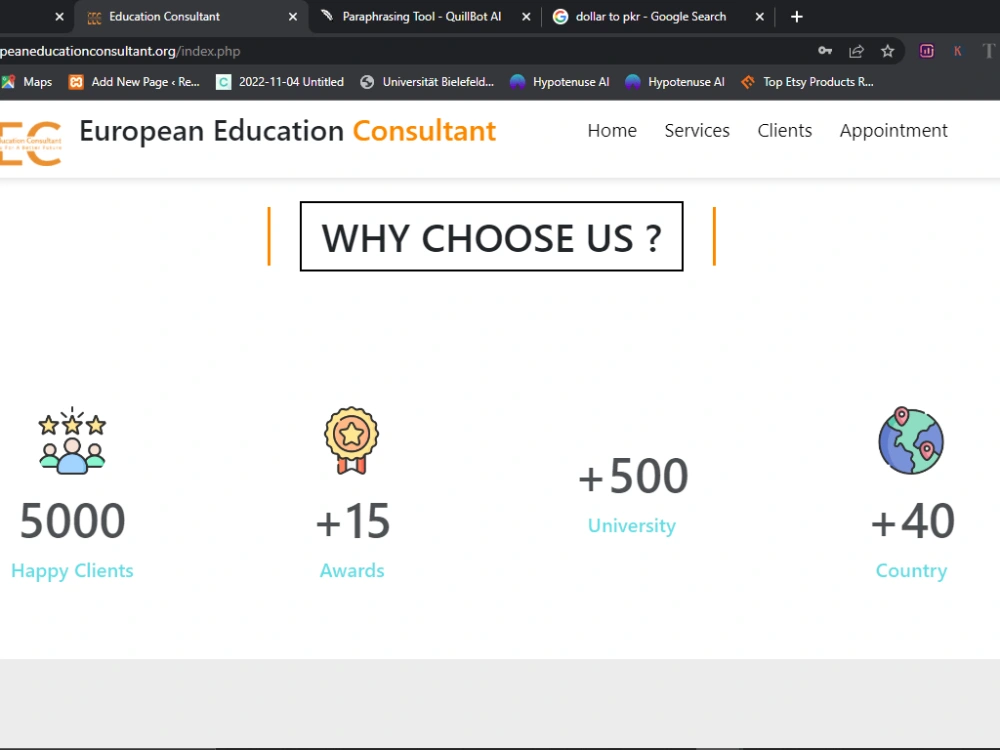1000x750 pixels.
Task: Click the Awards label
Action: tap(352, 570)
